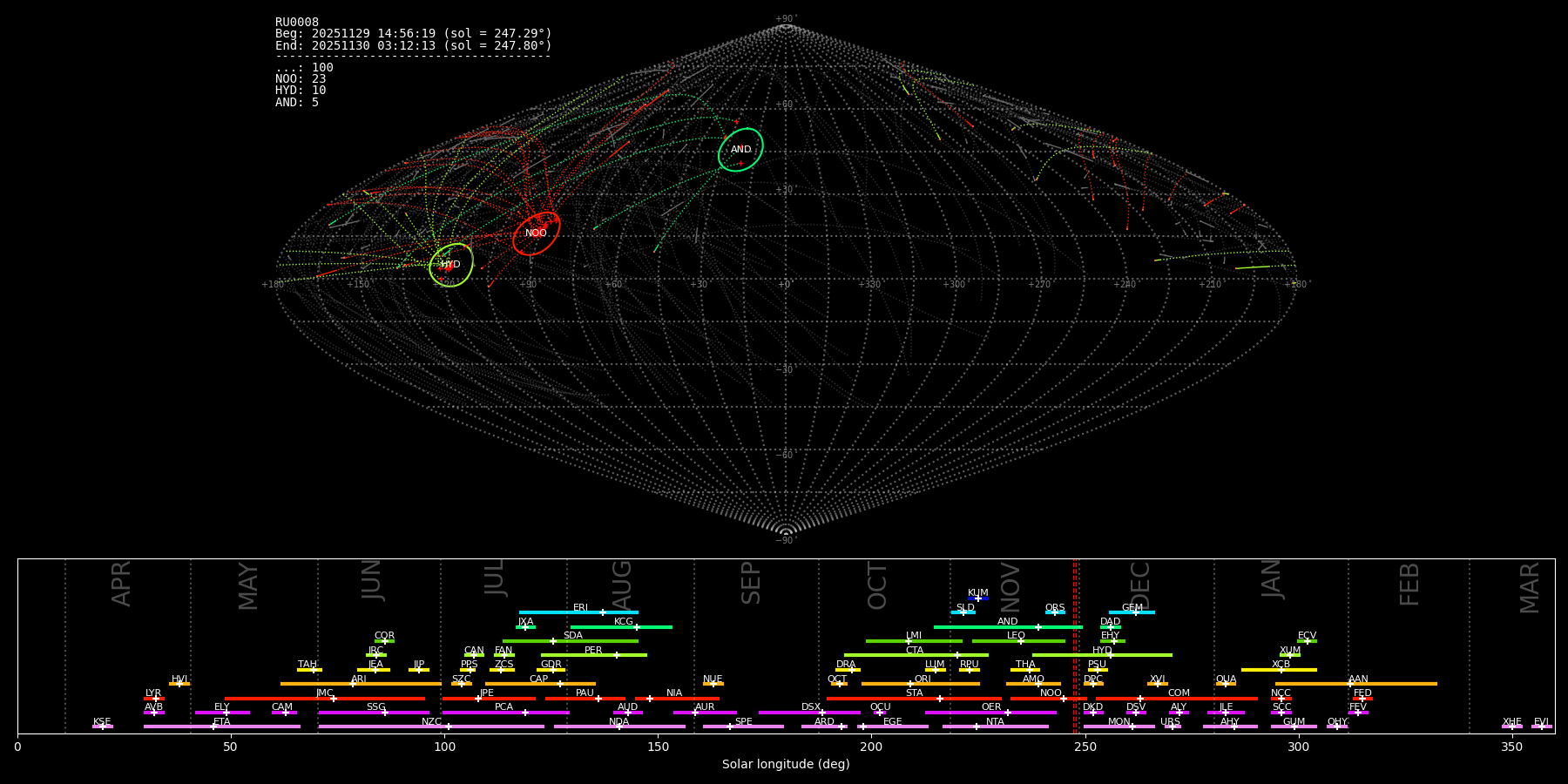
Task: Click the CAP shower bar in timeline
Action: tap(540, 684)
